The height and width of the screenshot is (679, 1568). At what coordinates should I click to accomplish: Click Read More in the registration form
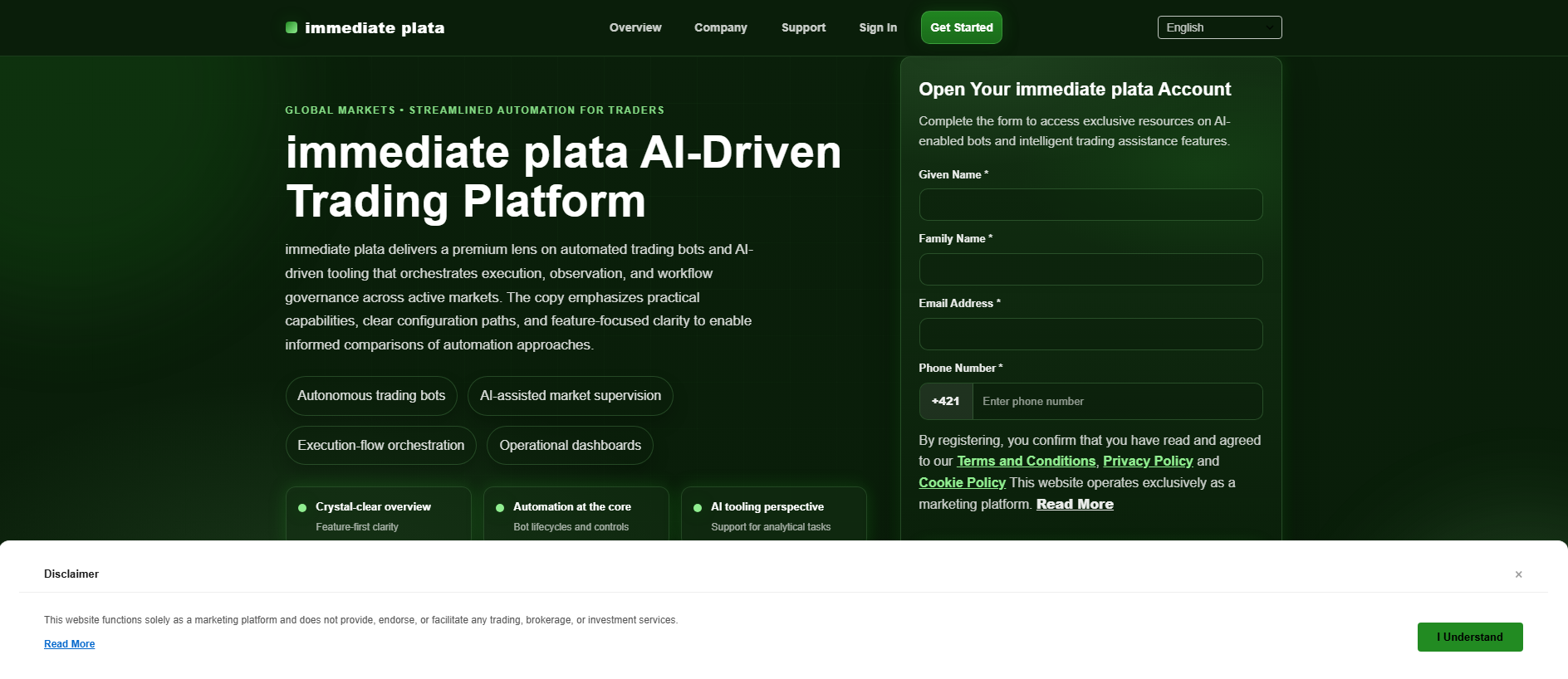1075,504
